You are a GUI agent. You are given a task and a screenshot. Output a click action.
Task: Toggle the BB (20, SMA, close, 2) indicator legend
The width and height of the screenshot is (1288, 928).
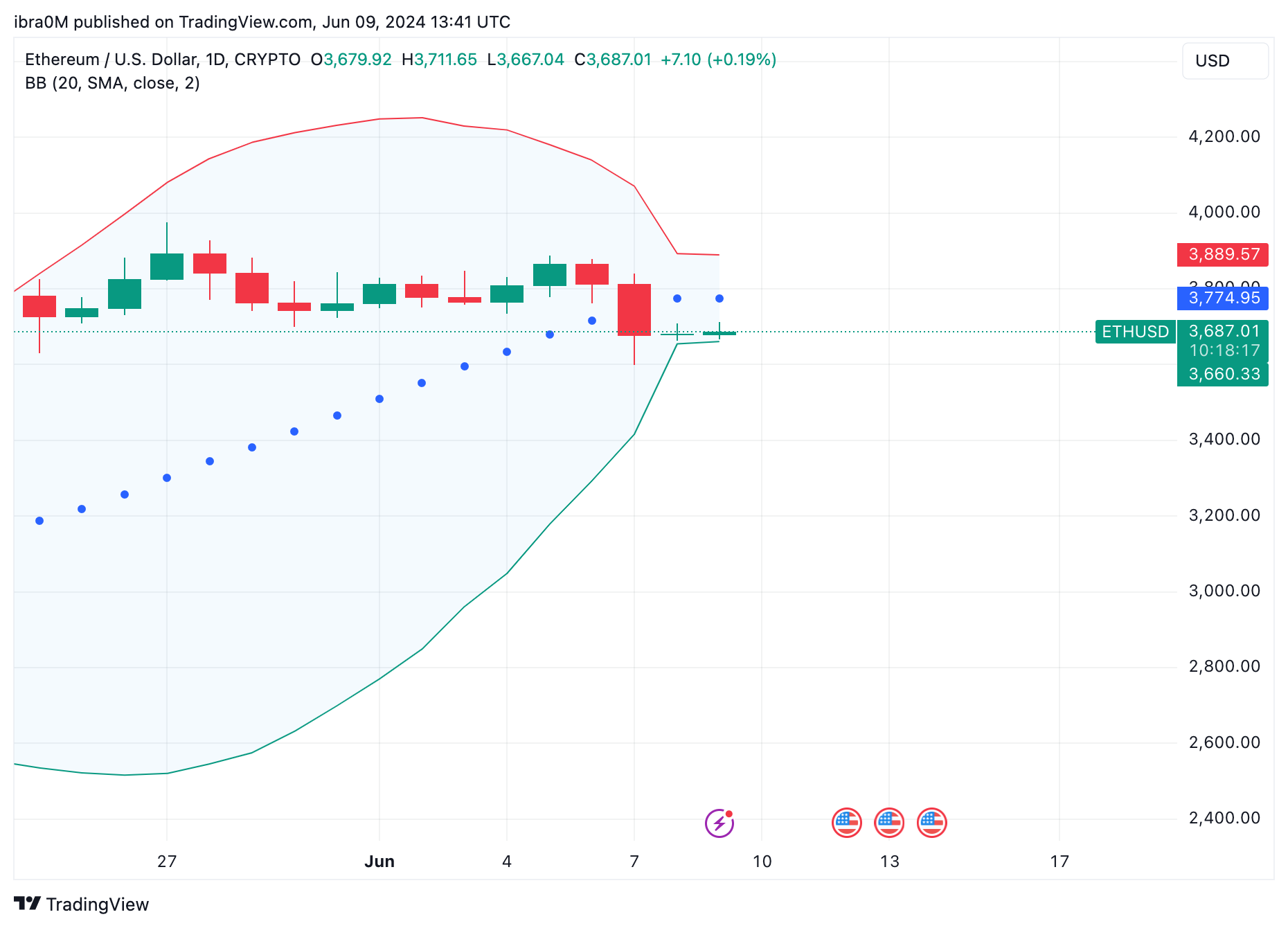coord(111,82)
